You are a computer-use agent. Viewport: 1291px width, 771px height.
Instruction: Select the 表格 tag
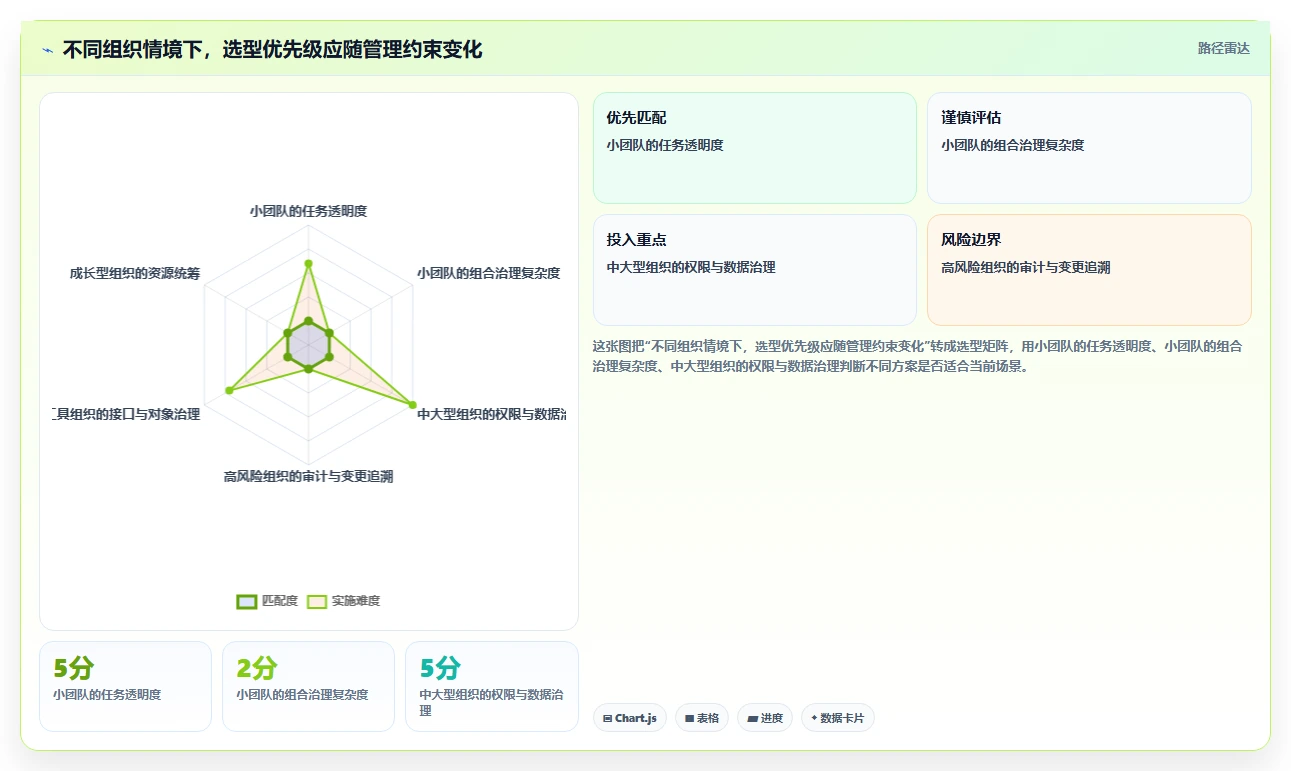(x=702, y=718)
